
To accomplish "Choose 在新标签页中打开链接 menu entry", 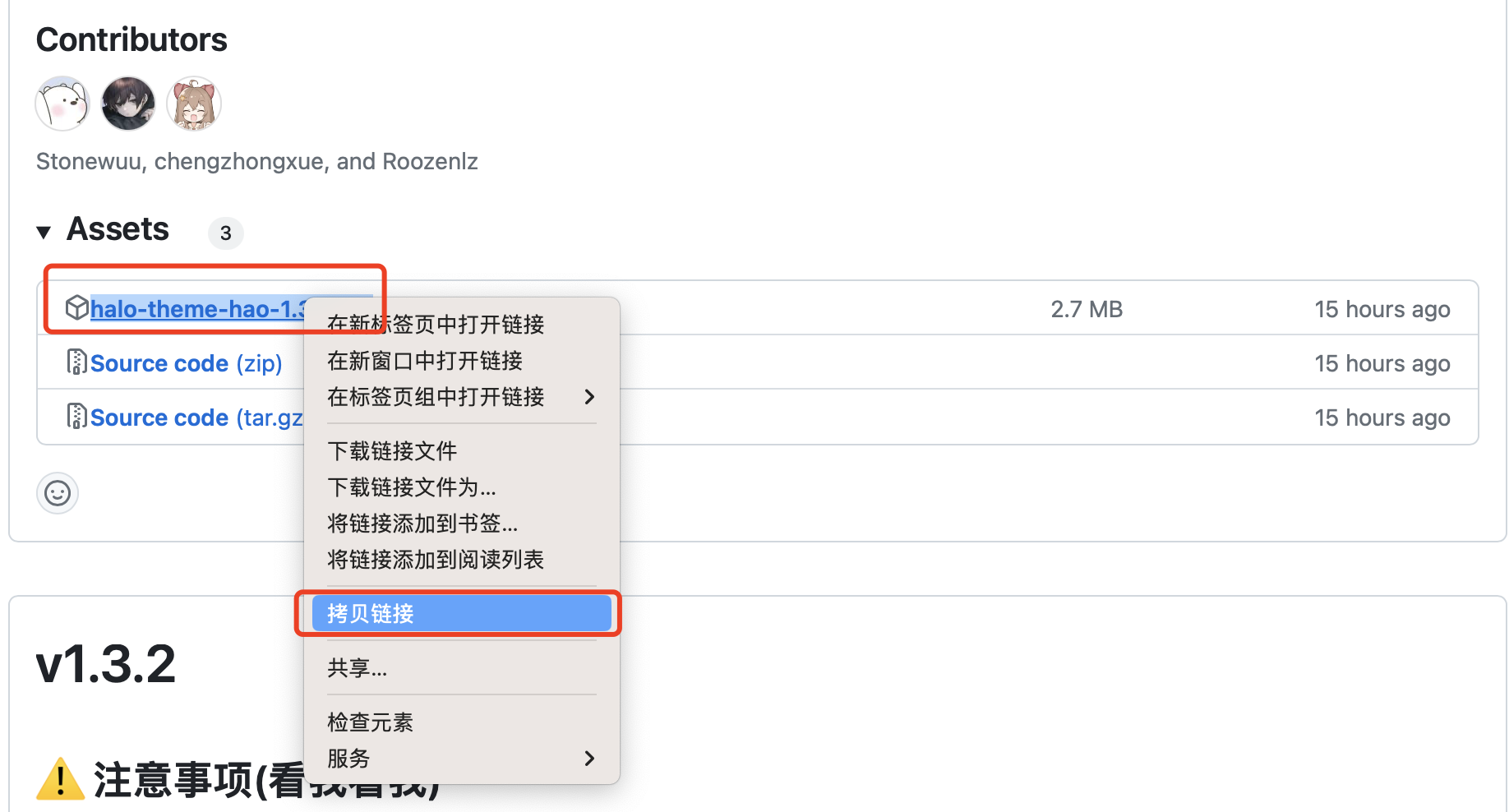I will pyautogui.click(x=436, y=325).
